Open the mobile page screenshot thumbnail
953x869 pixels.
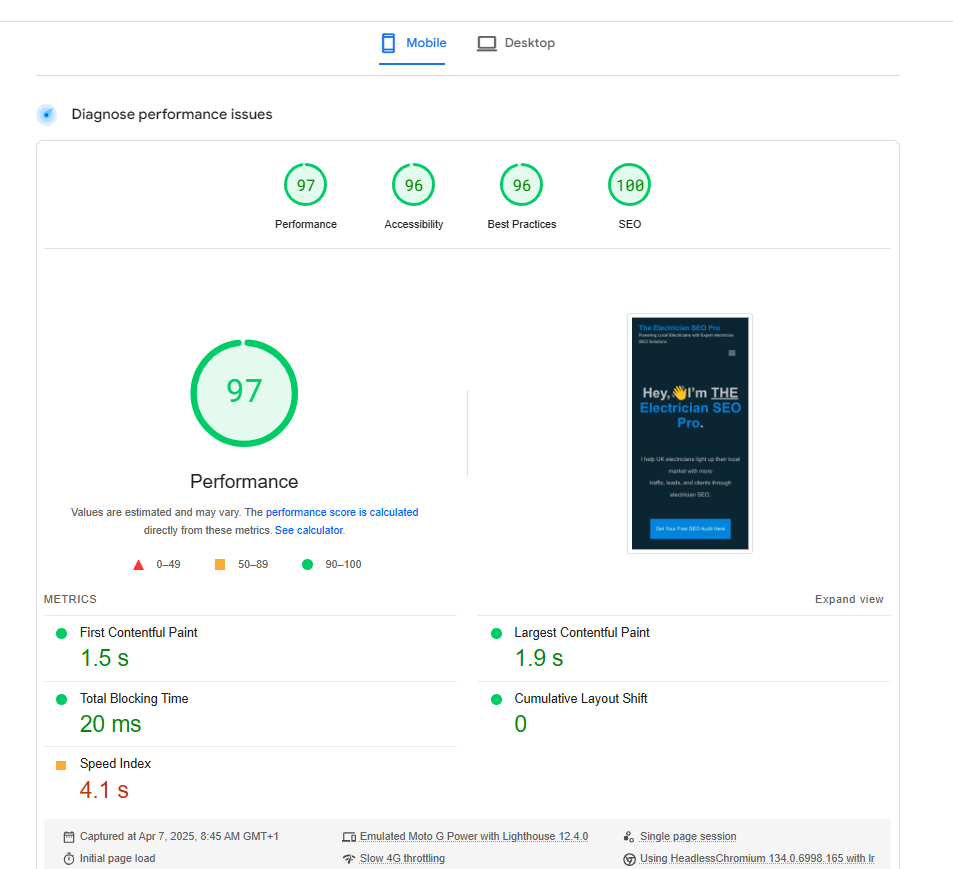pyautogui.click(x=690, y=433)
